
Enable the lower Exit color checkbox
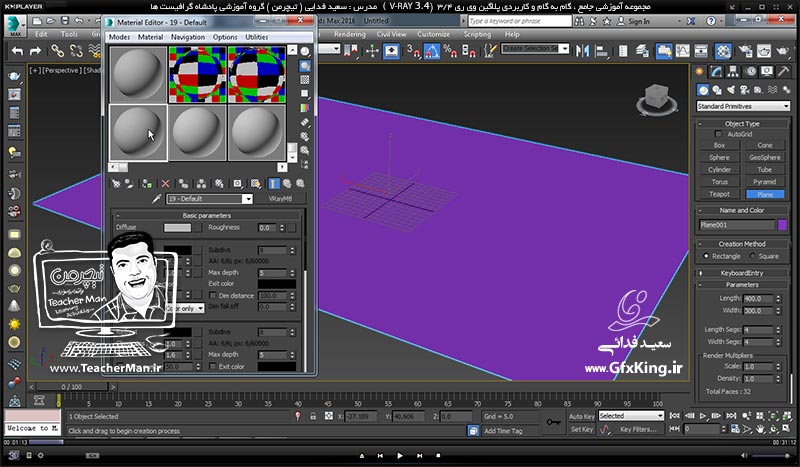[213, 366]
